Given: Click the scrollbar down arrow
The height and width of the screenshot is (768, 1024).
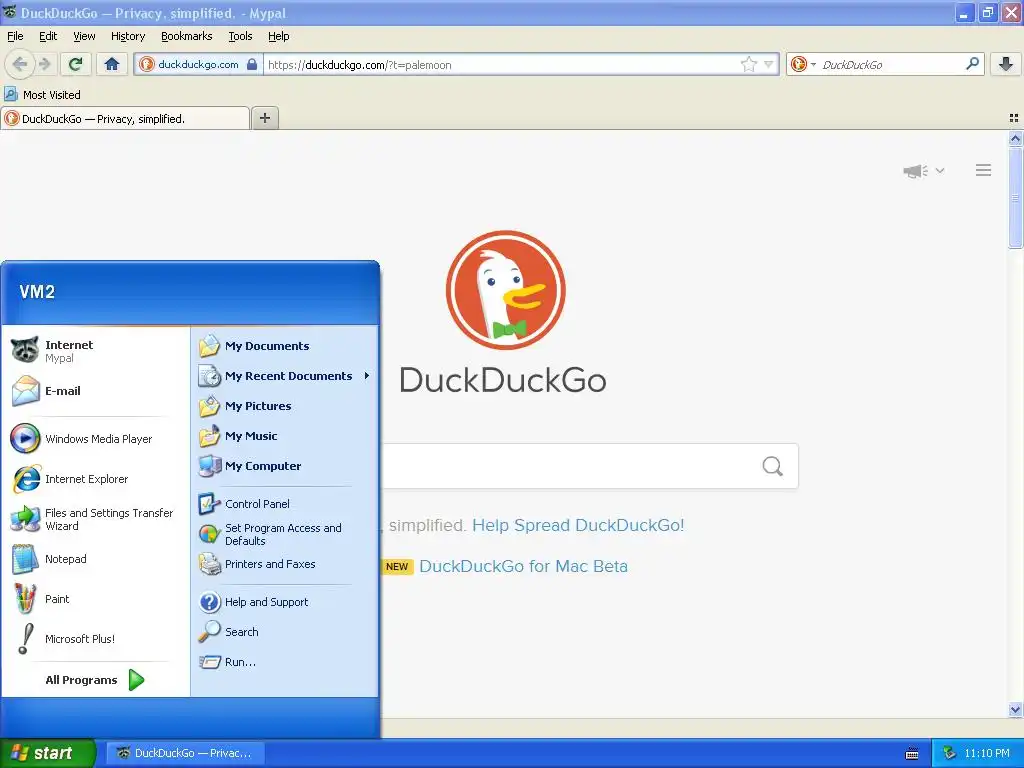Looking at the screenshot, I should point(1015,710).
